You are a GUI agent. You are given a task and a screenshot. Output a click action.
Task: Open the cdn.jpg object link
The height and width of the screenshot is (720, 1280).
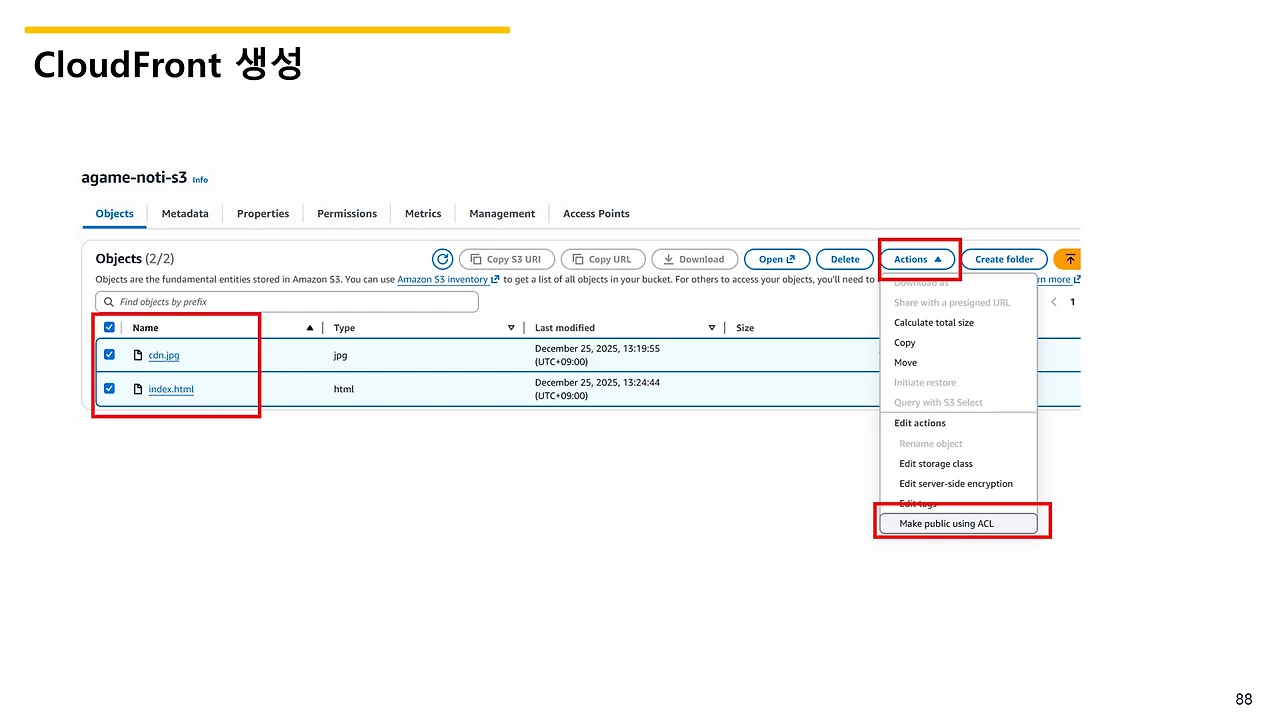[164, 355]
